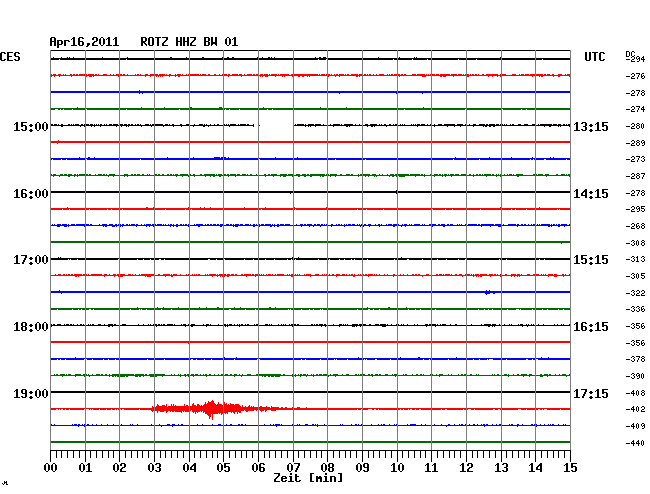Click the DC offset value -322

coord(635,293)
